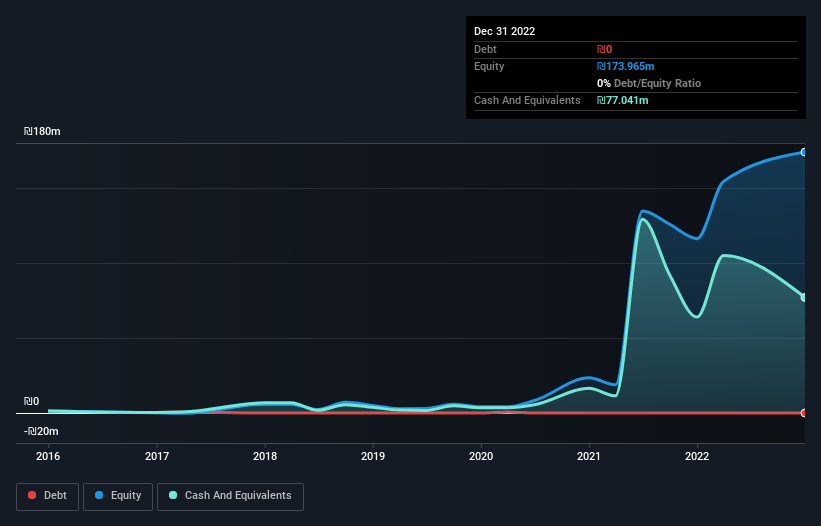Viewport: 821px width, 526px height.
Task: Click the ₪180m y-axis label
Action: pyautogui.click(x=42, y=131)
